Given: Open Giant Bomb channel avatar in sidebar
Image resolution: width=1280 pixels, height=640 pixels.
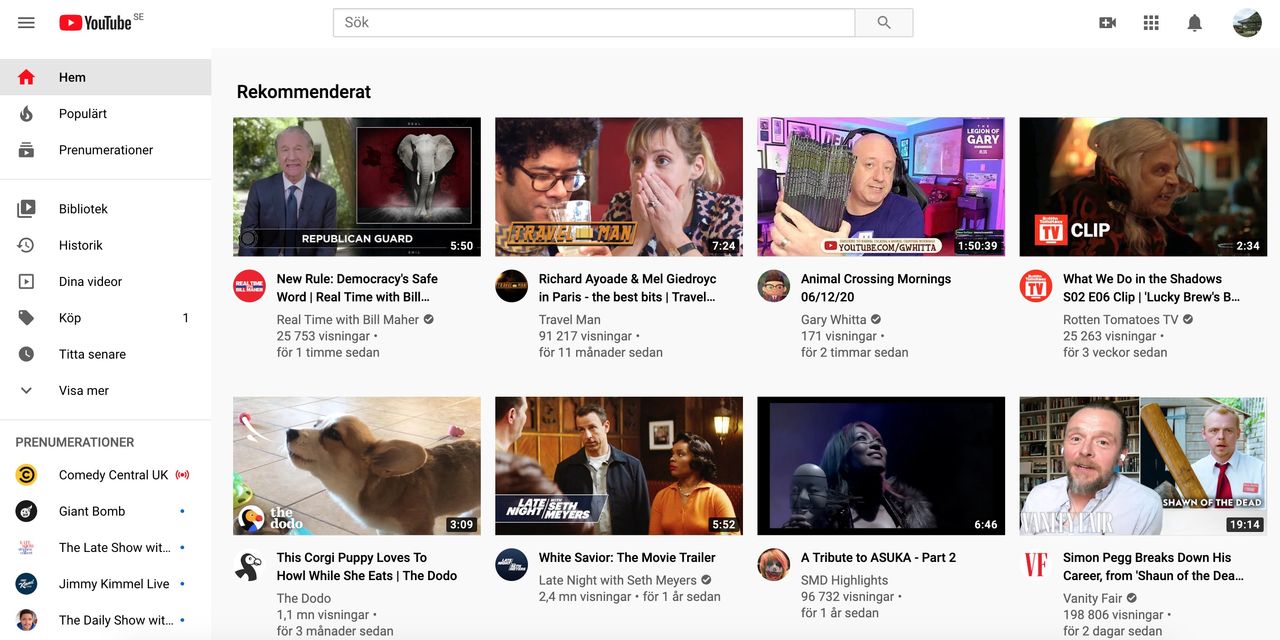Looking at the screenshot, I should [26, 511].
